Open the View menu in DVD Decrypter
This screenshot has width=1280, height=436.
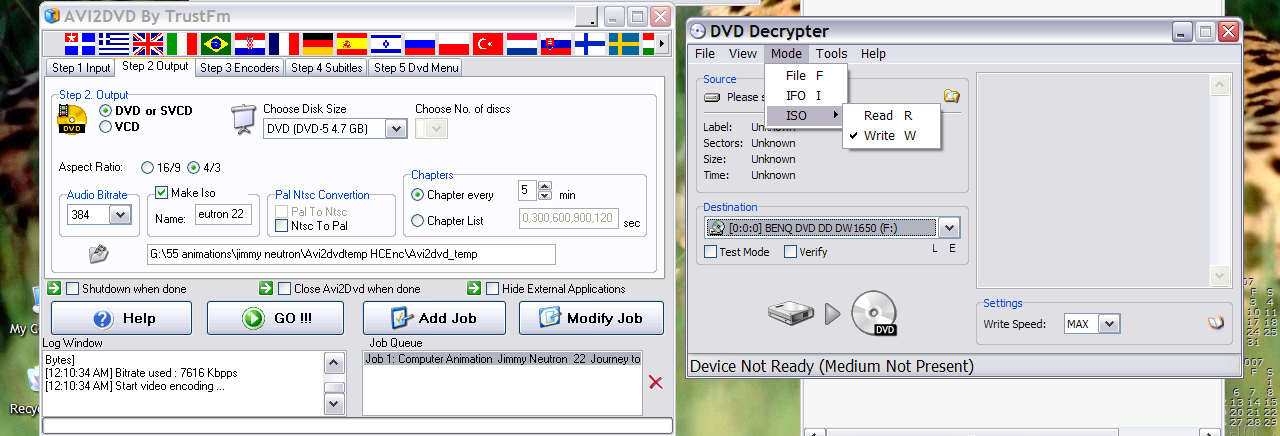[743, 54]
